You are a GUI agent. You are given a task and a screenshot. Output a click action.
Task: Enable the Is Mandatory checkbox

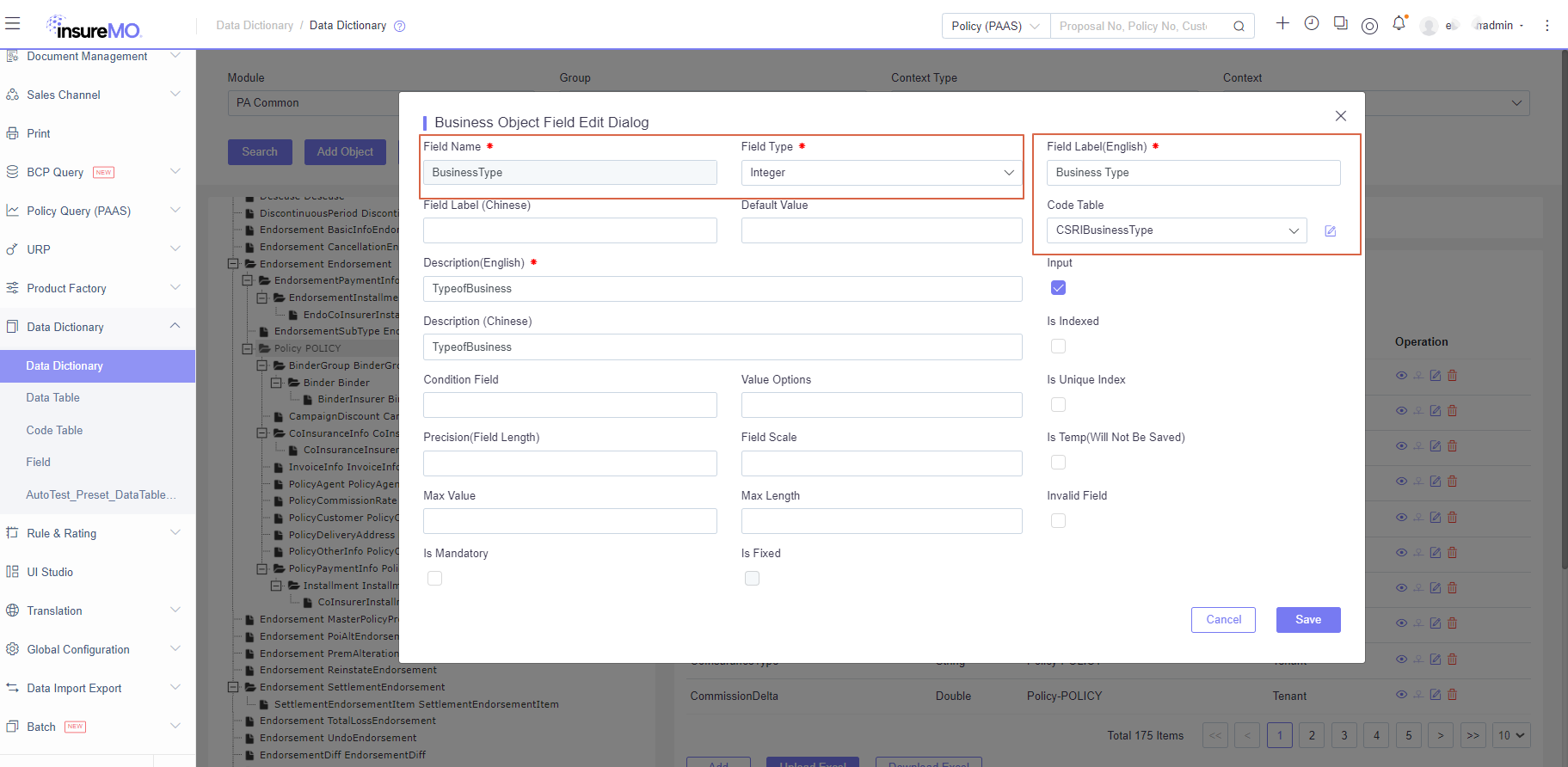coord(434,579)
